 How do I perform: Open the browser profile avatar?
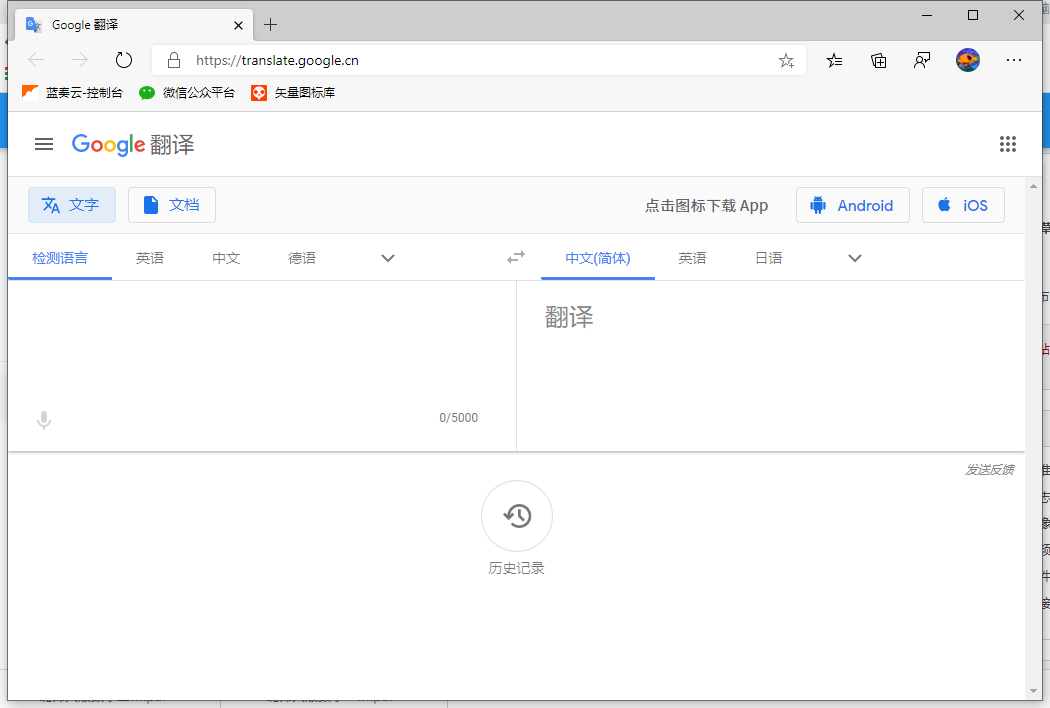968,60
